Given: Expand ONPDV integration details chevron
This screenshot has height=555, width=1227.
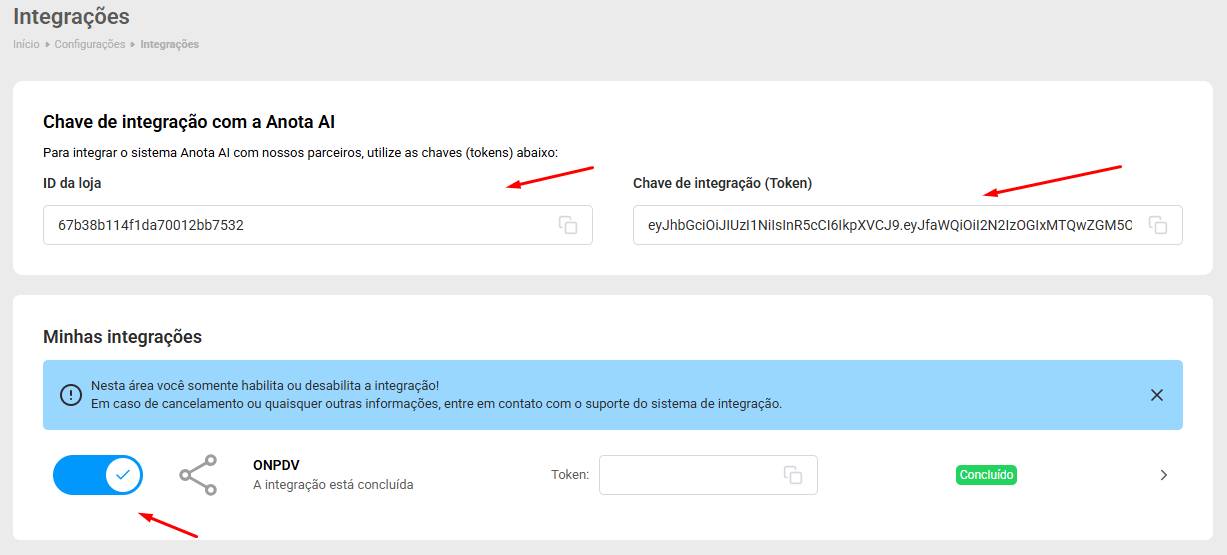Looking at the screenshot, I should coord(1163,475).
